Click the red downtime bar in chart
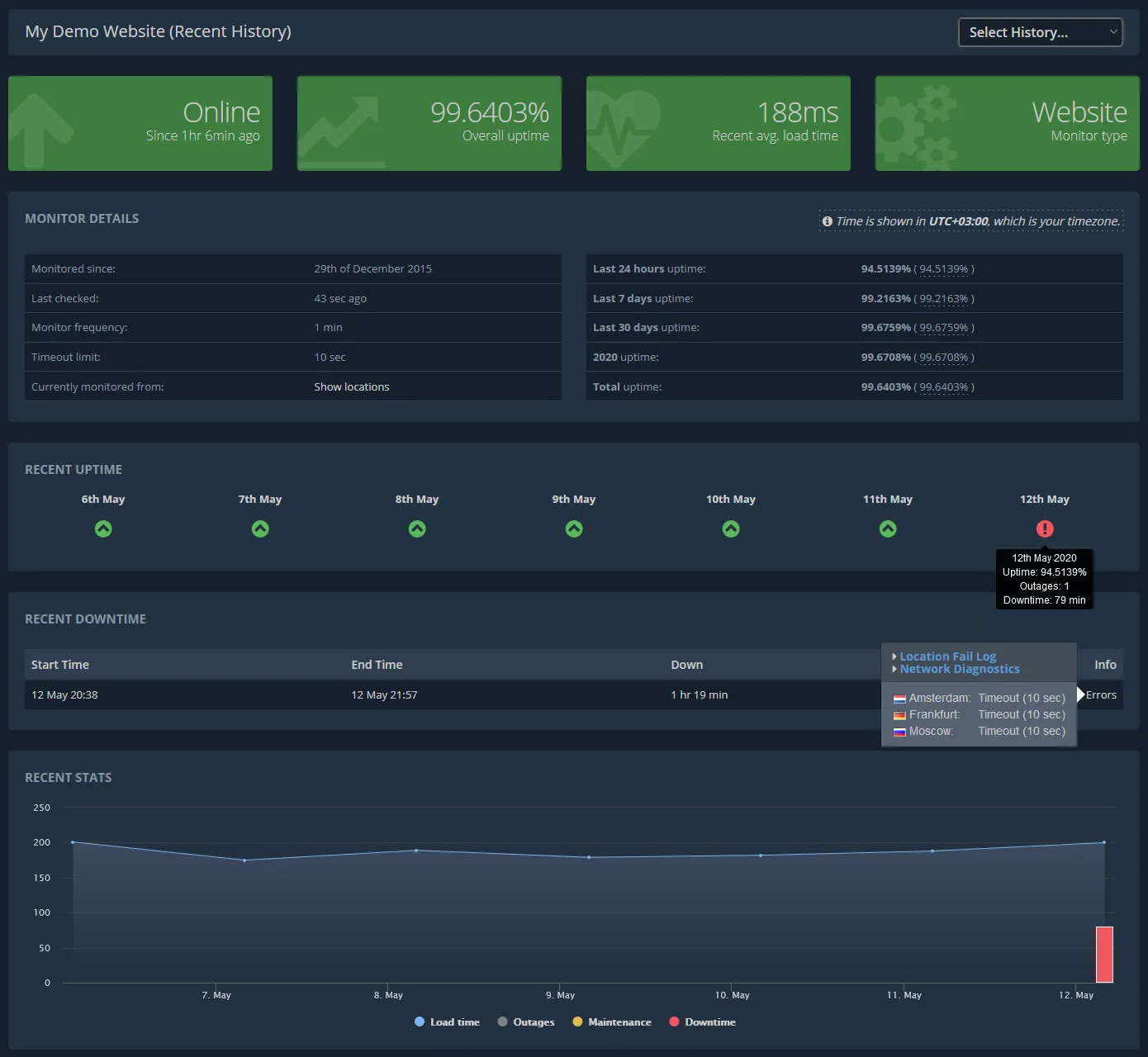The width and height of the screenshot is (1148, 1057). click(x=1104, y=955)
